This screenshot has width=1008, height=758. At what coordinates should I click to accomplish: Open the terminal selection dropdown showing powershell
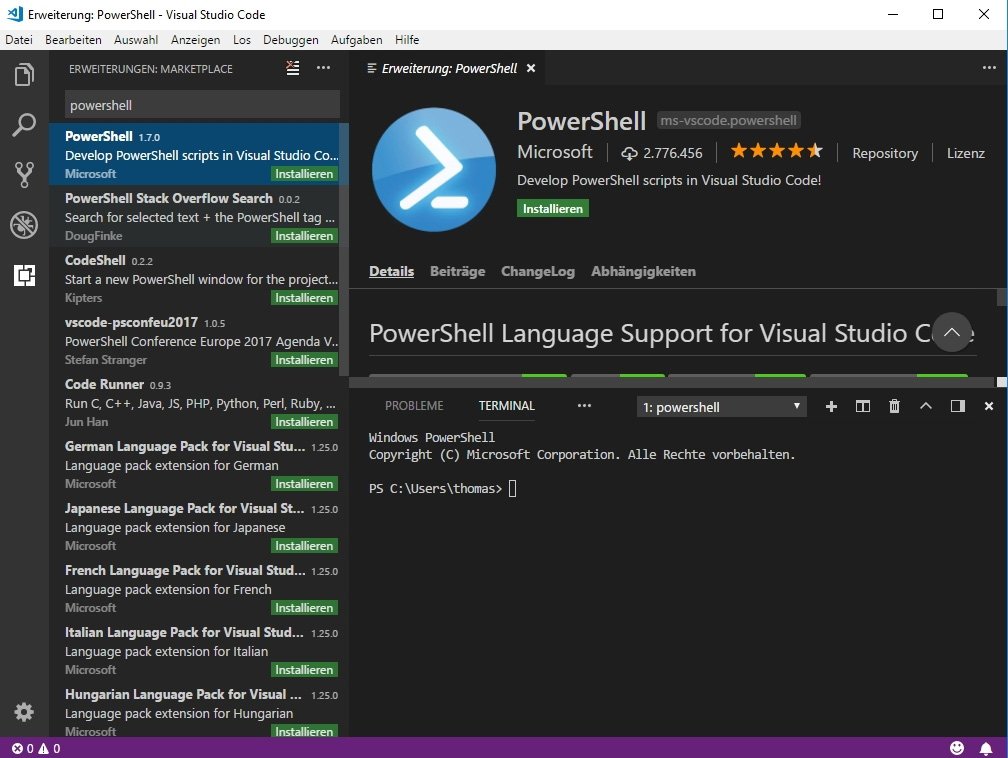point(720,406)
